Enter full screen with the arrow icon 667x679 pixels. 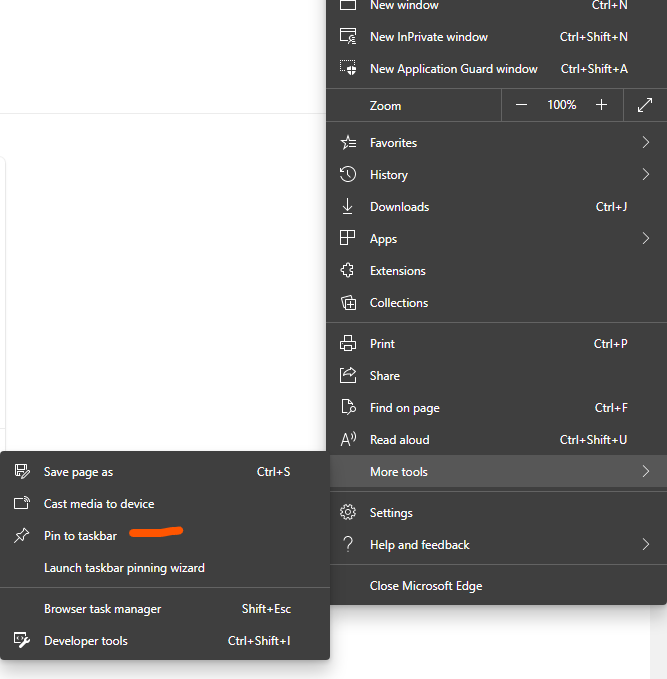click(645, 105)
